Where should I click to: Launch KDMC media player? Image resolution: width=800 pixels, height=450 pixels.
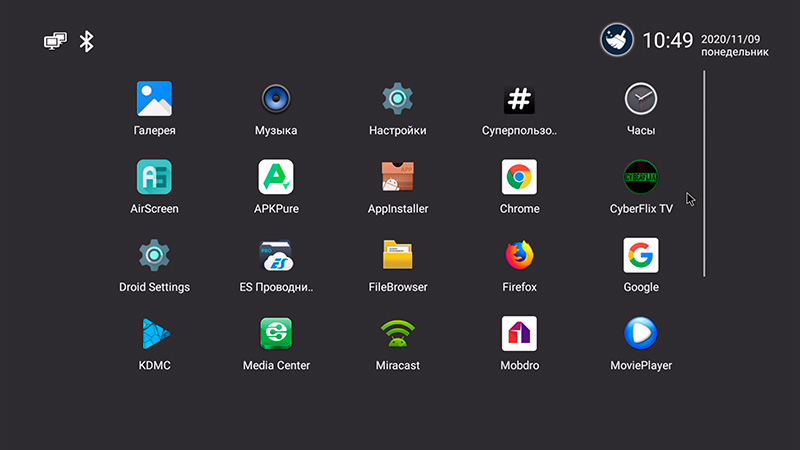pyautogui.click(x=154, y=333)
